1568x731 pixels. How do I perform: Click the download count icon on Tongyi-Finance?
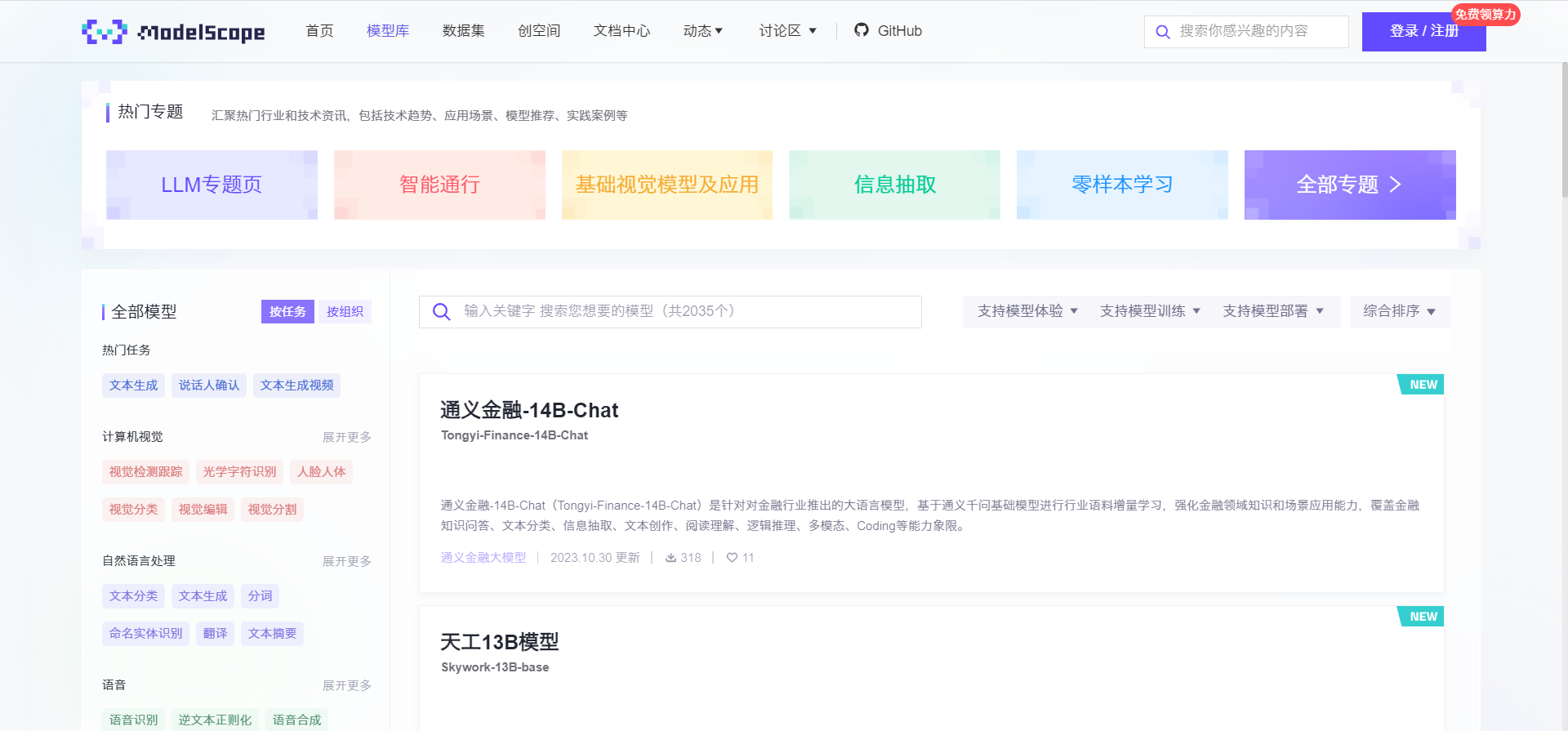670,558
